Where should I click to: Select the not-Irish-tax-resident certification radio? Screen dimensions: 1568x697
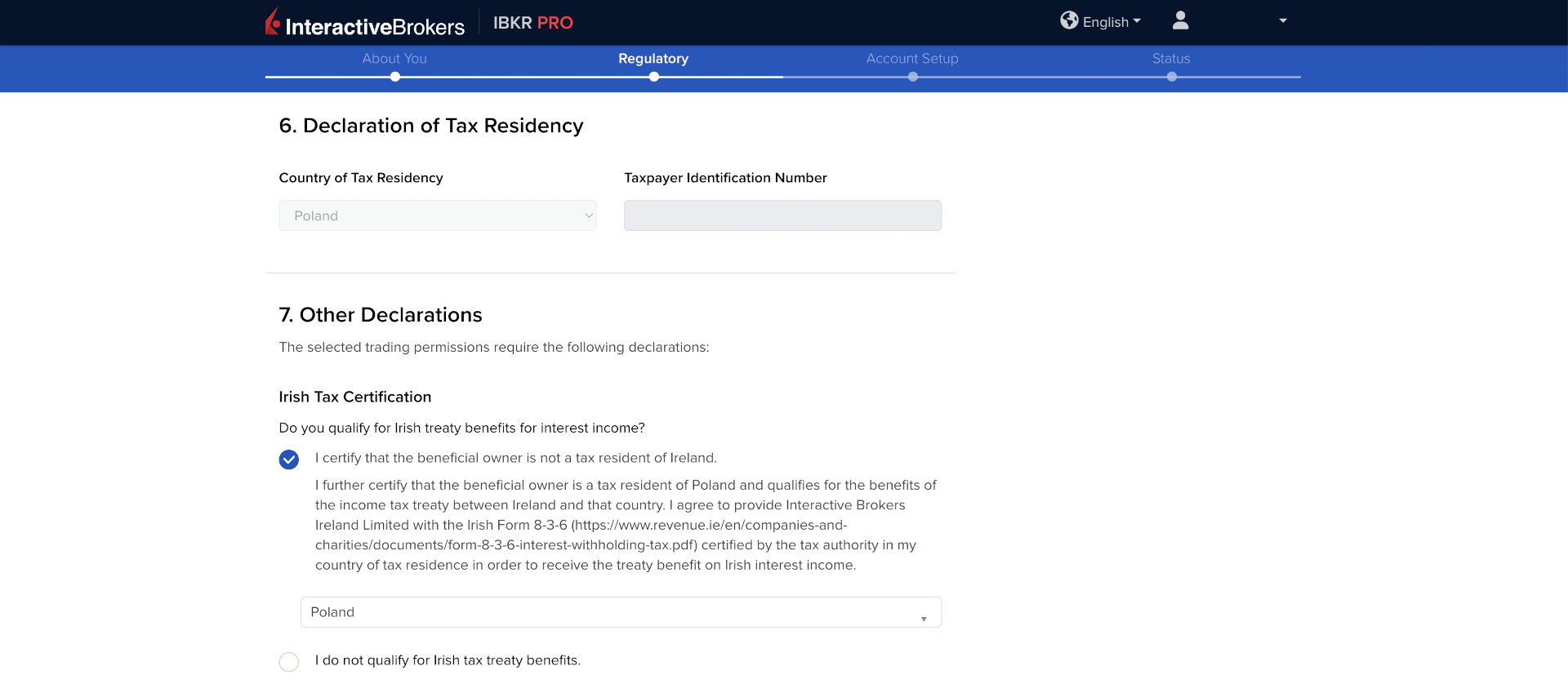tap(289, 459)
